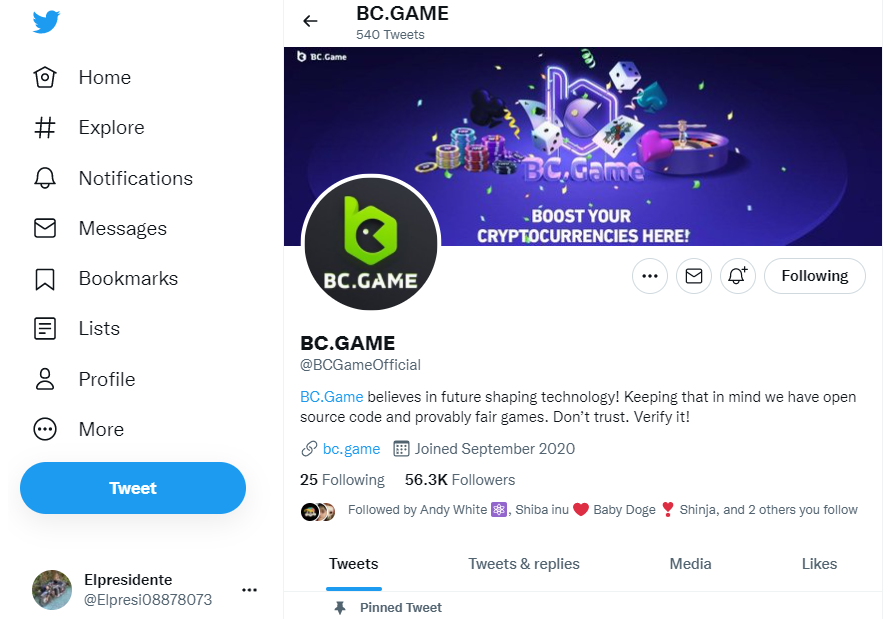Turn on notifications for BC.GAME tweets
Viewport: 891px width, 619px height.
tap(738, 276)
